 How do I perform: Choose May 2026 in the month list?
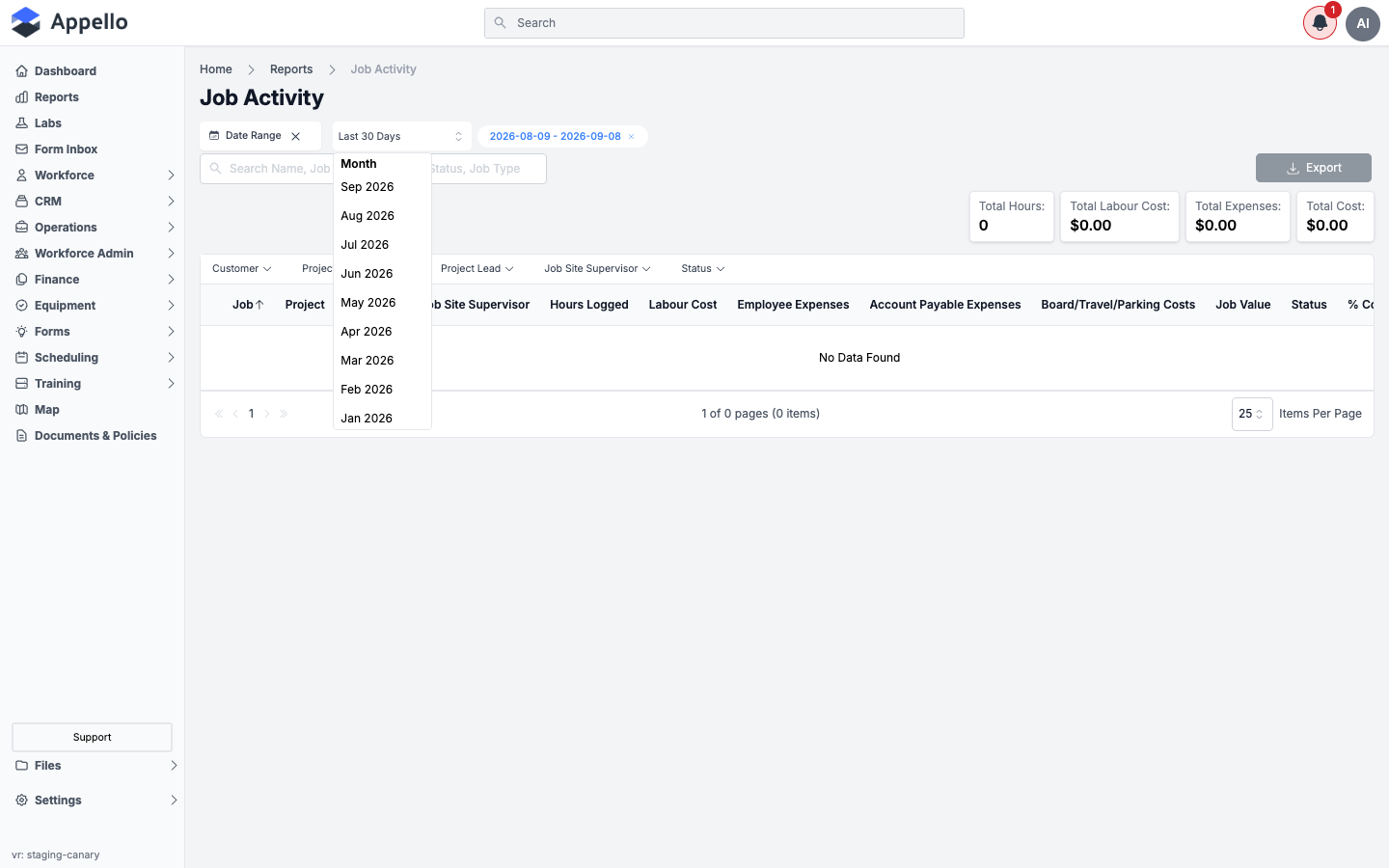[x=382, y=303]
